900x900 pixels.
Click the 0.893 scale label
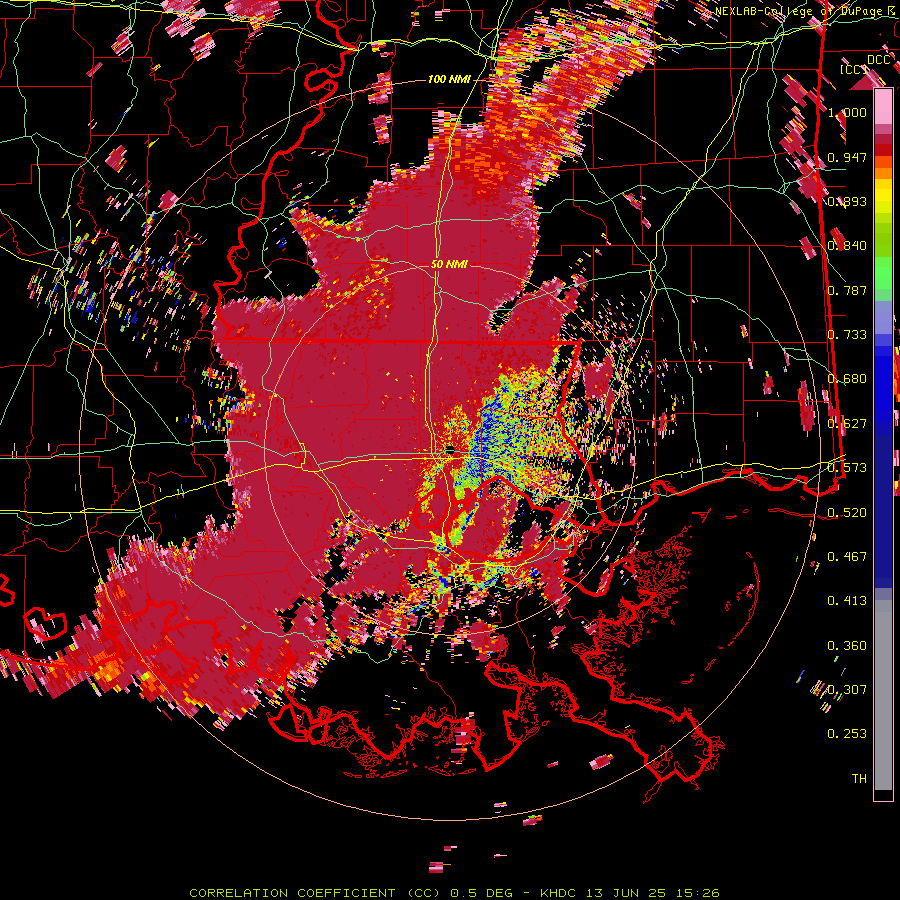(x=847, y=201)
